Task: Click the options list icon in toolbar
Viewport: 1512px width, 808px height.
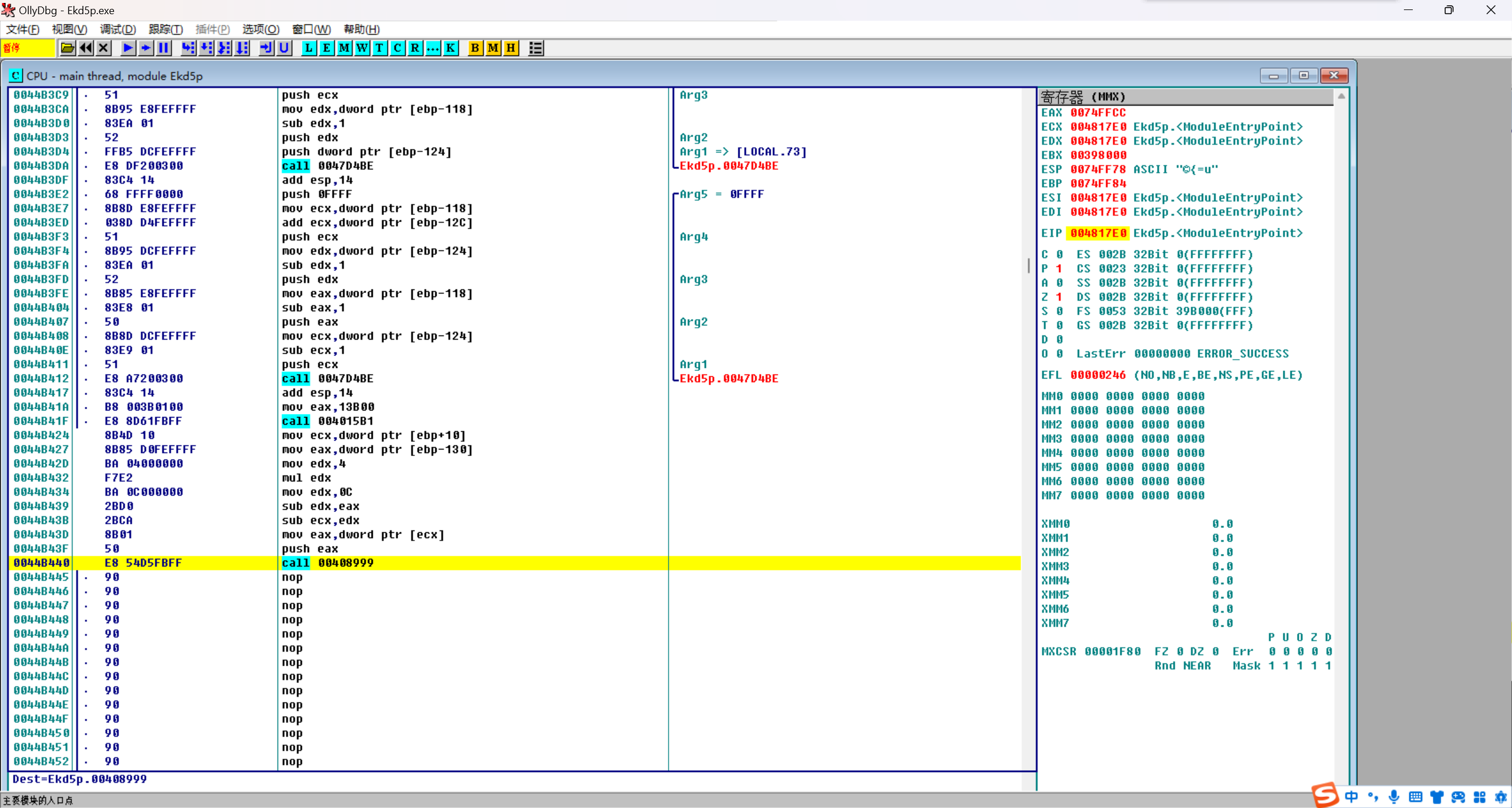Action: pos(536,48)
